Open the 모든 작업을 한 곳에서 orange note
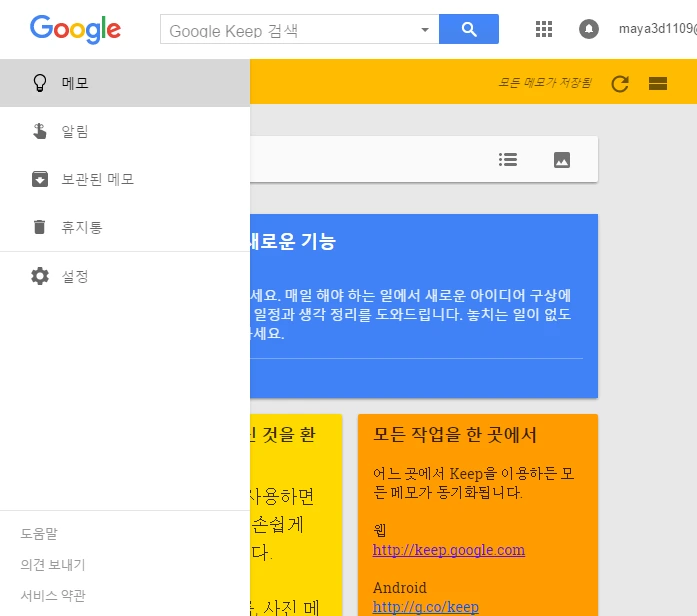Viewport: 697px width, 616px height. (478, 515)
